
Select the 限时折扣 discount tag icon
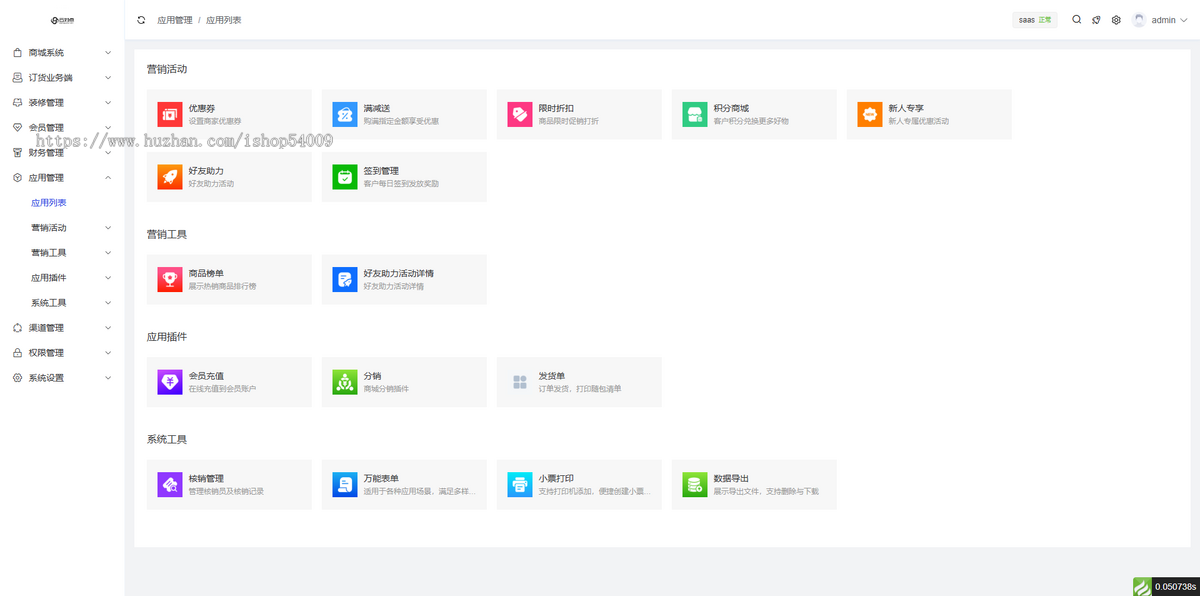[520, 114]
